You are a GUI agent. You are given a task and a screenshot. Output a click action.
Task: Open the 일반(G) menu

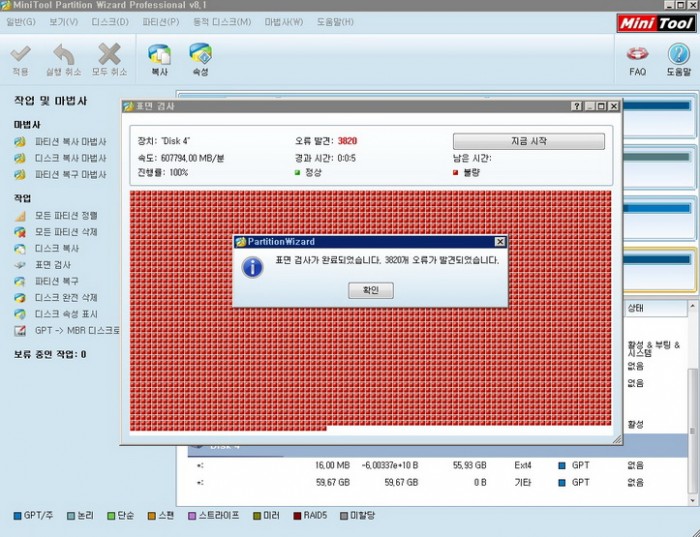click(21, 22)
